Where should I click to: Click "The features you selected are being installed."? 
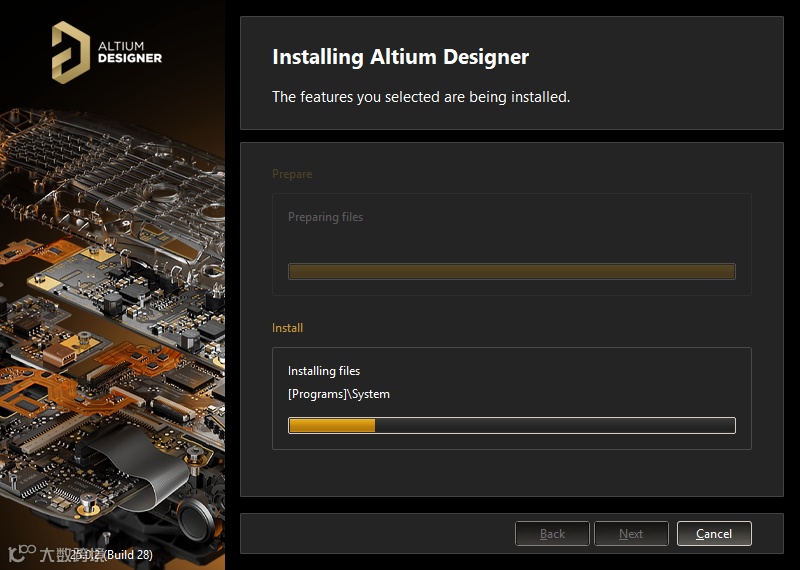pyautogui.click(x=421, y=96)
